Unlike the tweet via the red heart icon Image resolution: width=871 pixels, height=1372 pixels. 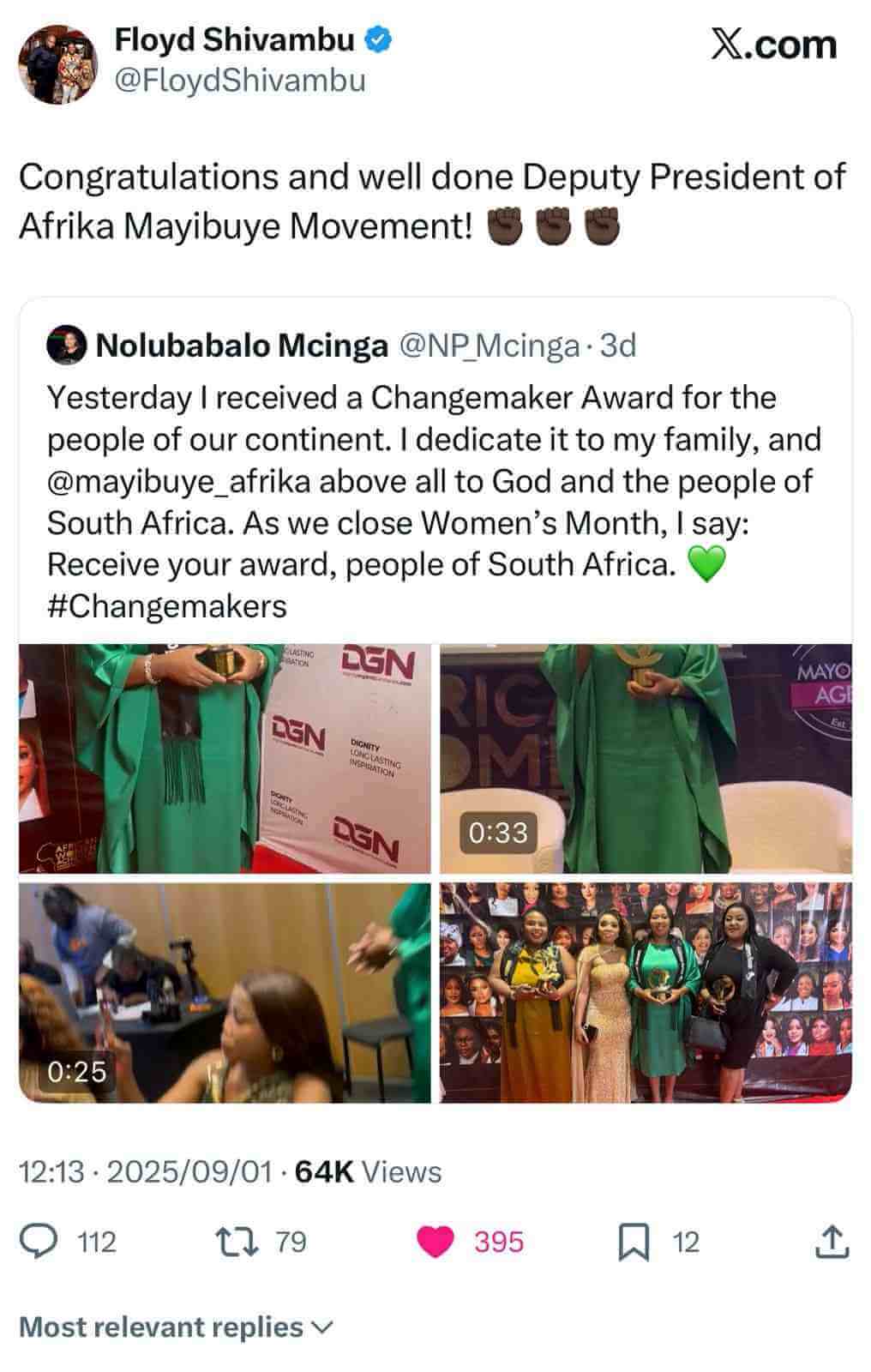[438, 1240]
